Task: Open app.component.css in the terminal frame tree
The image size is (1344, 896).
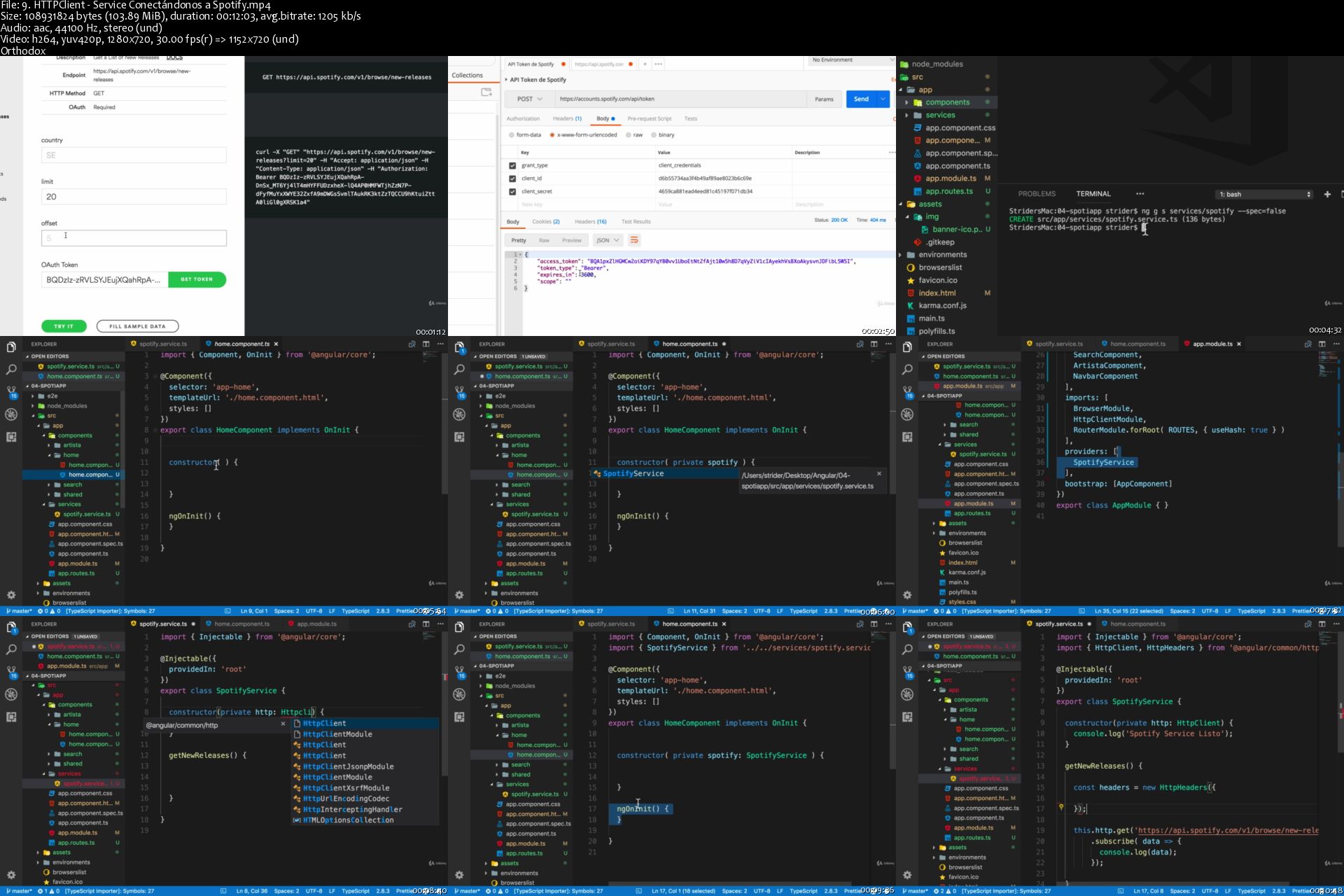Action: (960, 128)
